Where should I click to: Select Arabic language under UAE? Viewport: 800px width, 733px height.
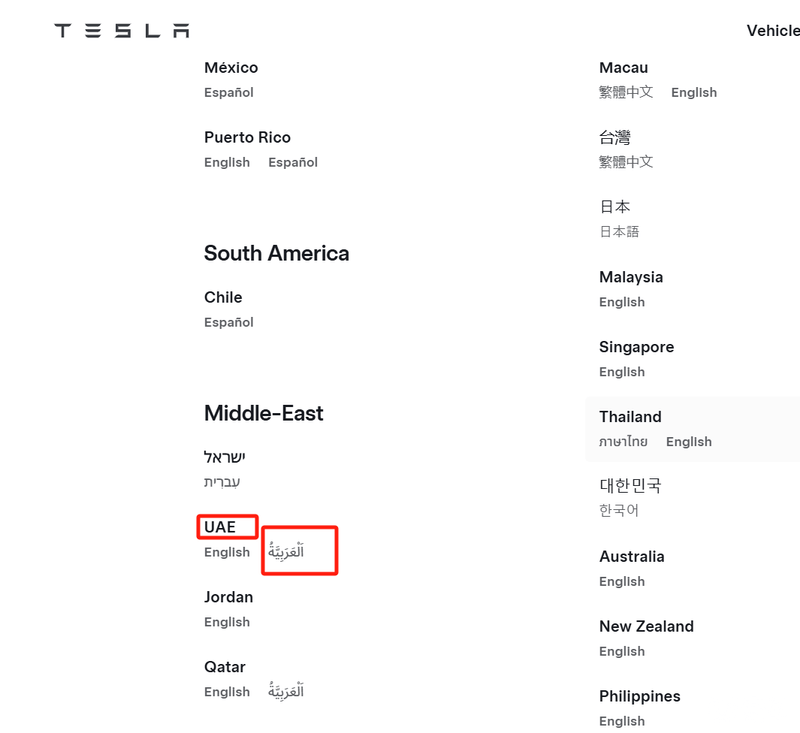pos(286,551)
